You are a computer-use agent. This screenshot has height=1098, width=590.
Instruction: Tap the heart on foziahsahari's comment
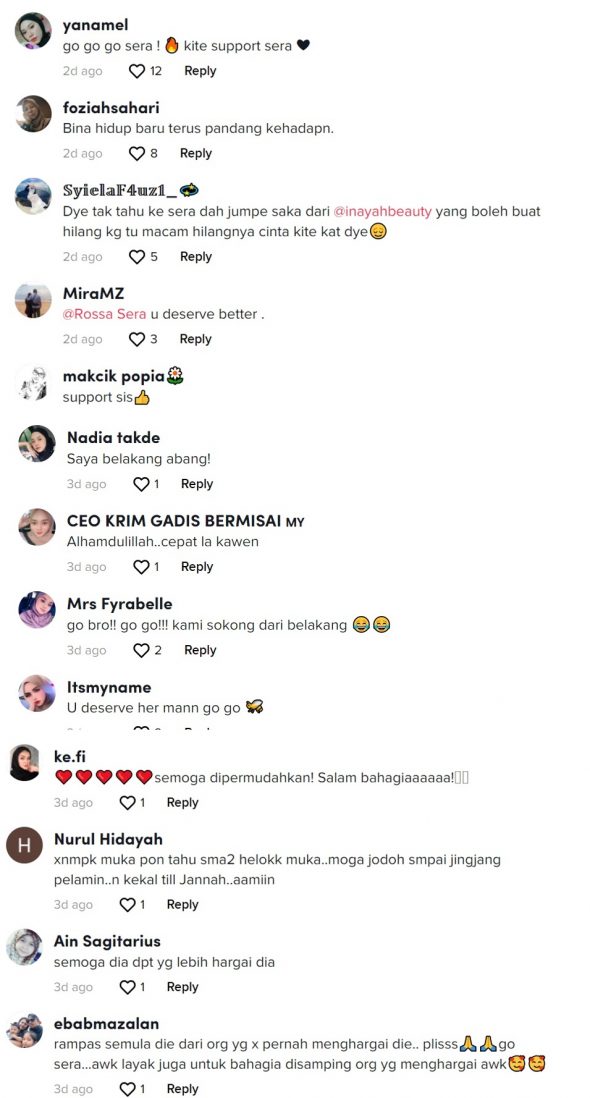click(137, 153)
